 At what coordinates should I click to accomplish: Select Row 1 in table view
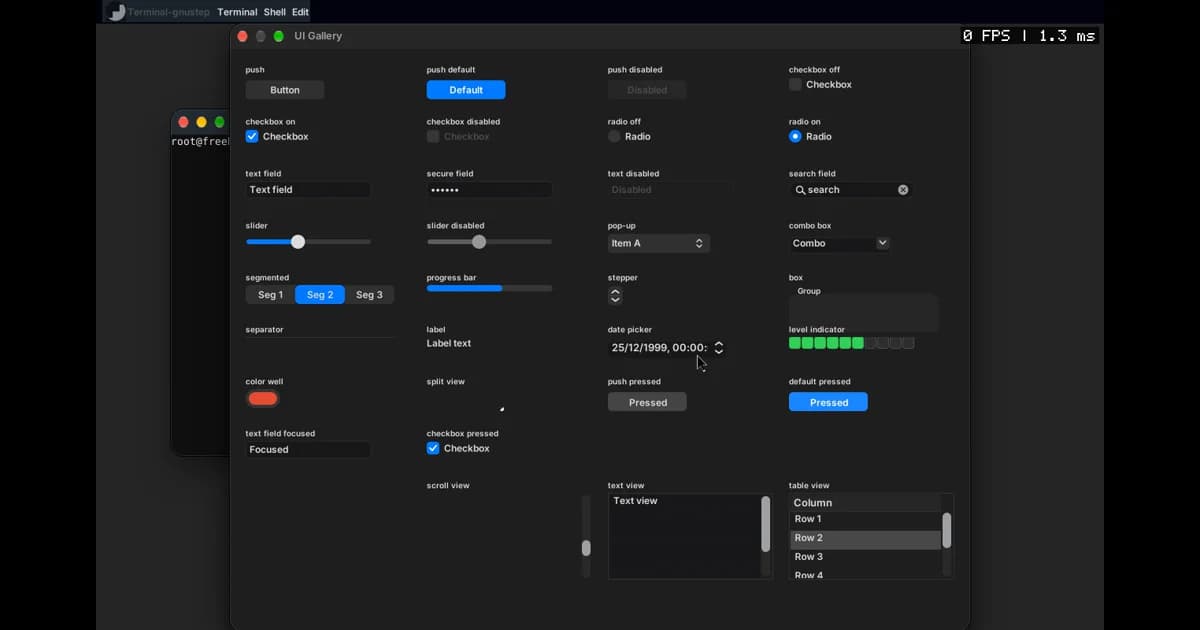click(x=865, y=520)
